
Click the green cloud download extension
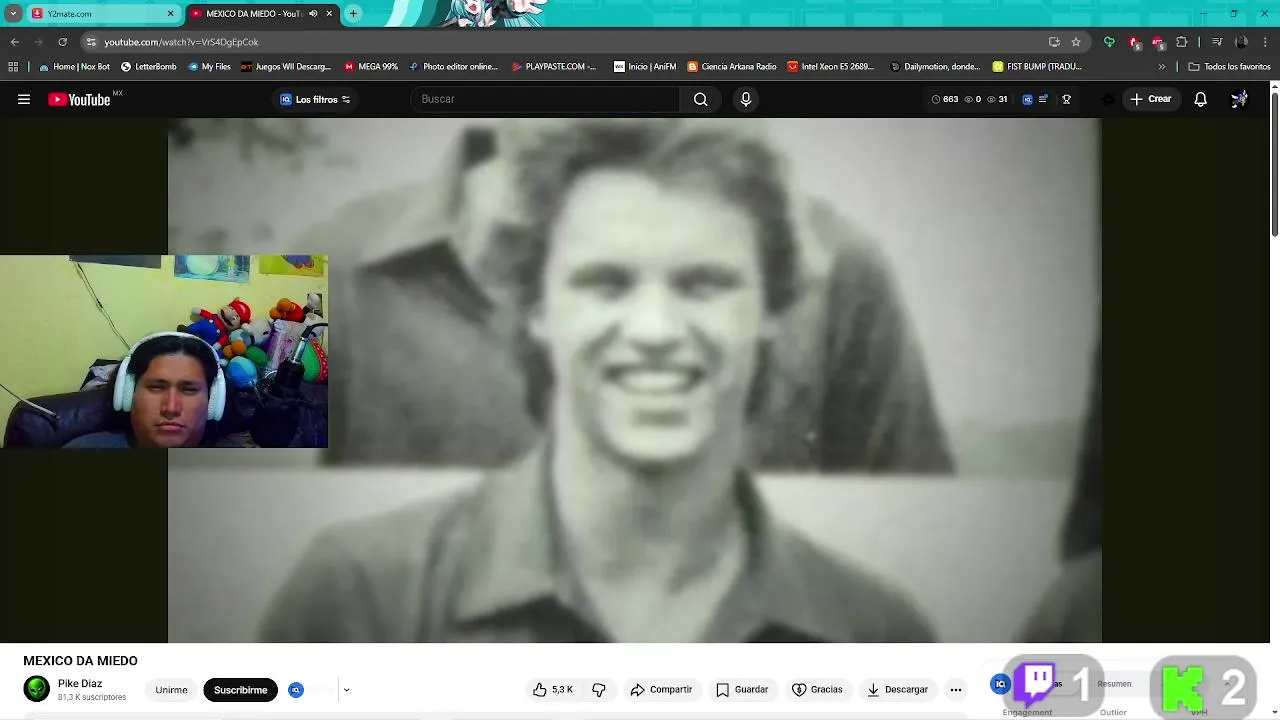1109,42
